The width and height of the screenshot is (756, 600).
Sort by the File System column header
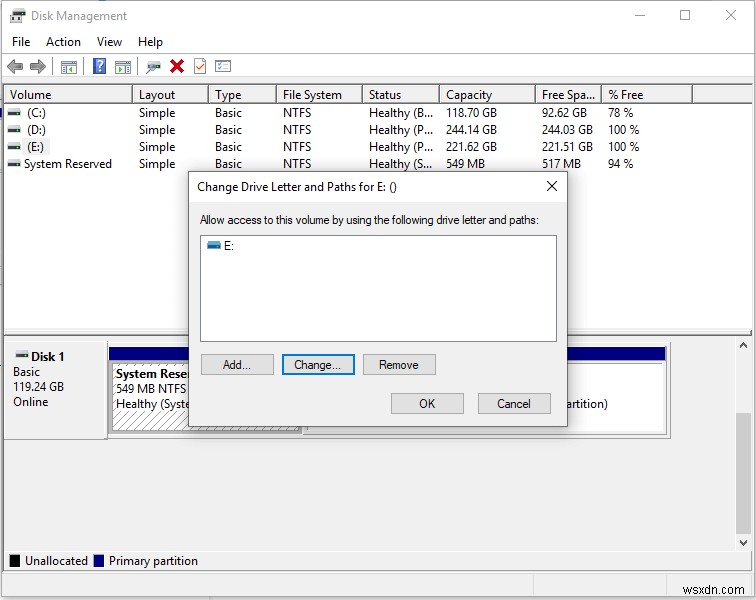(320, 95)
